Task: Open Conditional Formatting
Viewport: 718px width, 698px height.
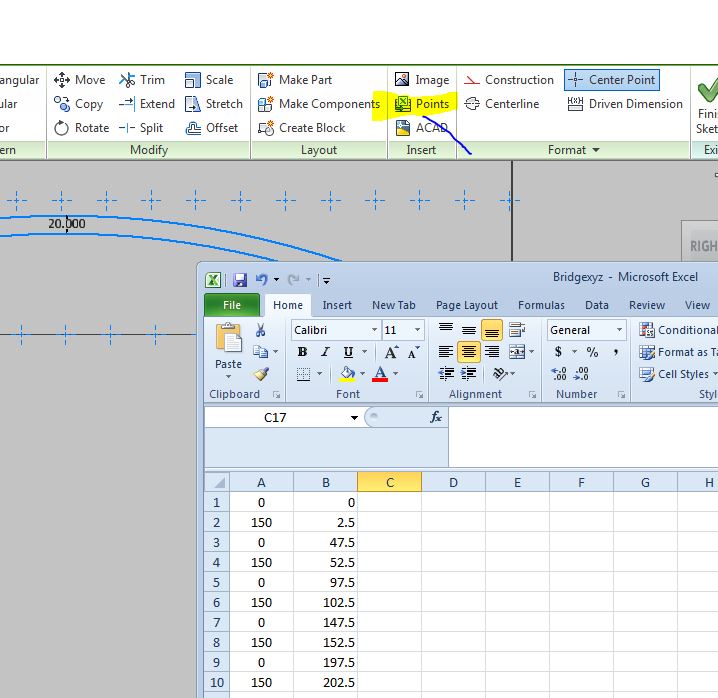Action: [679, 330]
